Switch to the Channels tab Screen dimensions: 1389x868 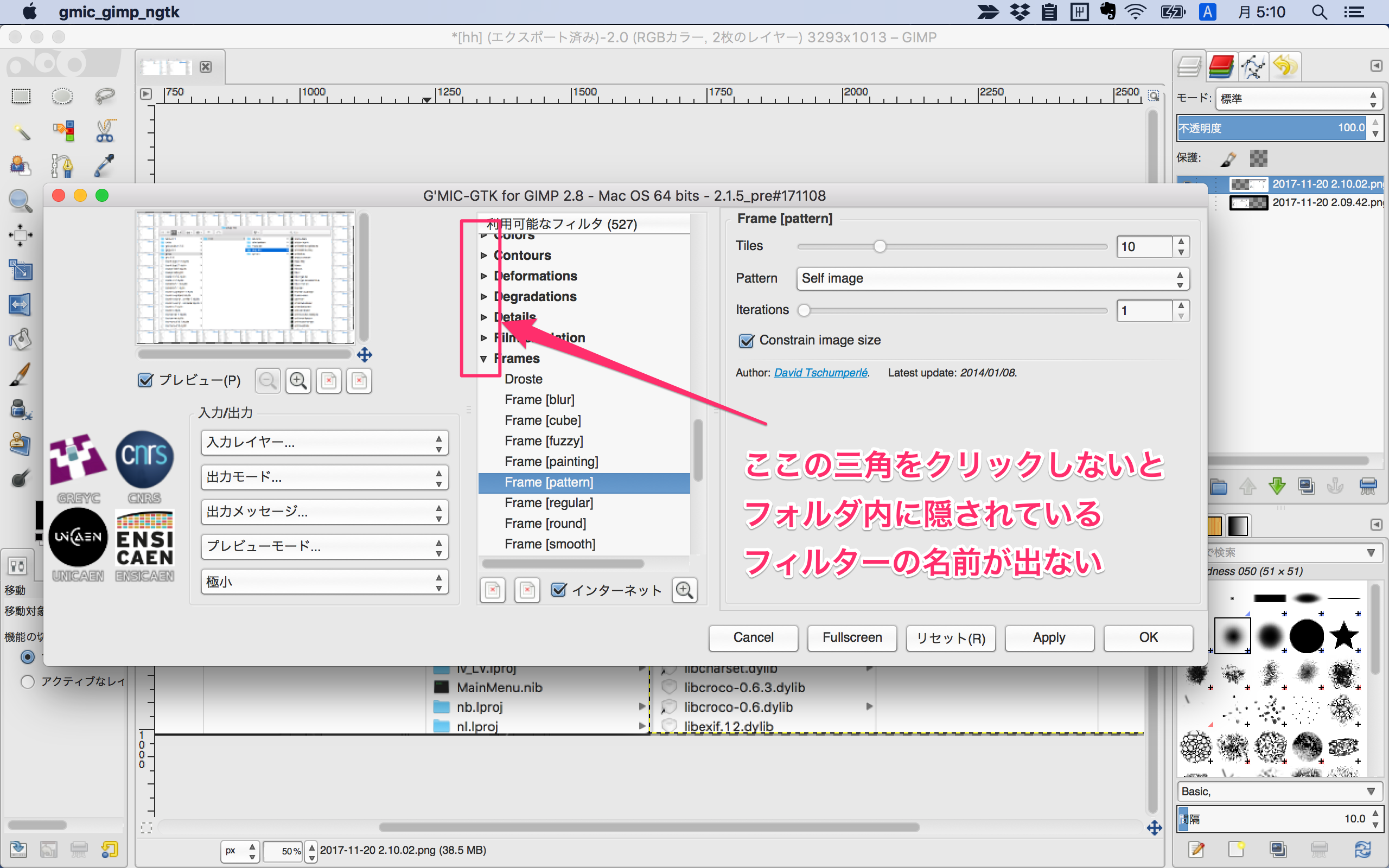tap(1221, 68)
